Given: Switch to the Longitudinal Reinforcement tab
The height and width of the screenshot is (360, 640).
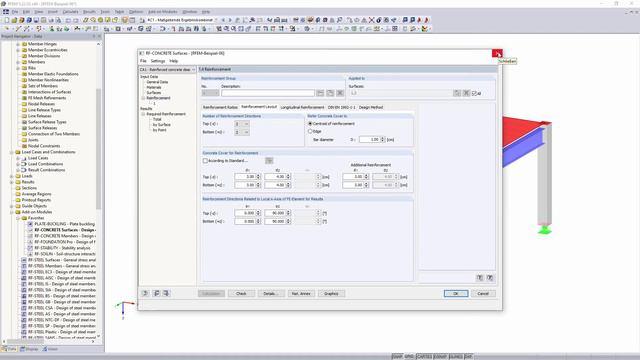Looking at the screenshot, I should click(302, 107).
